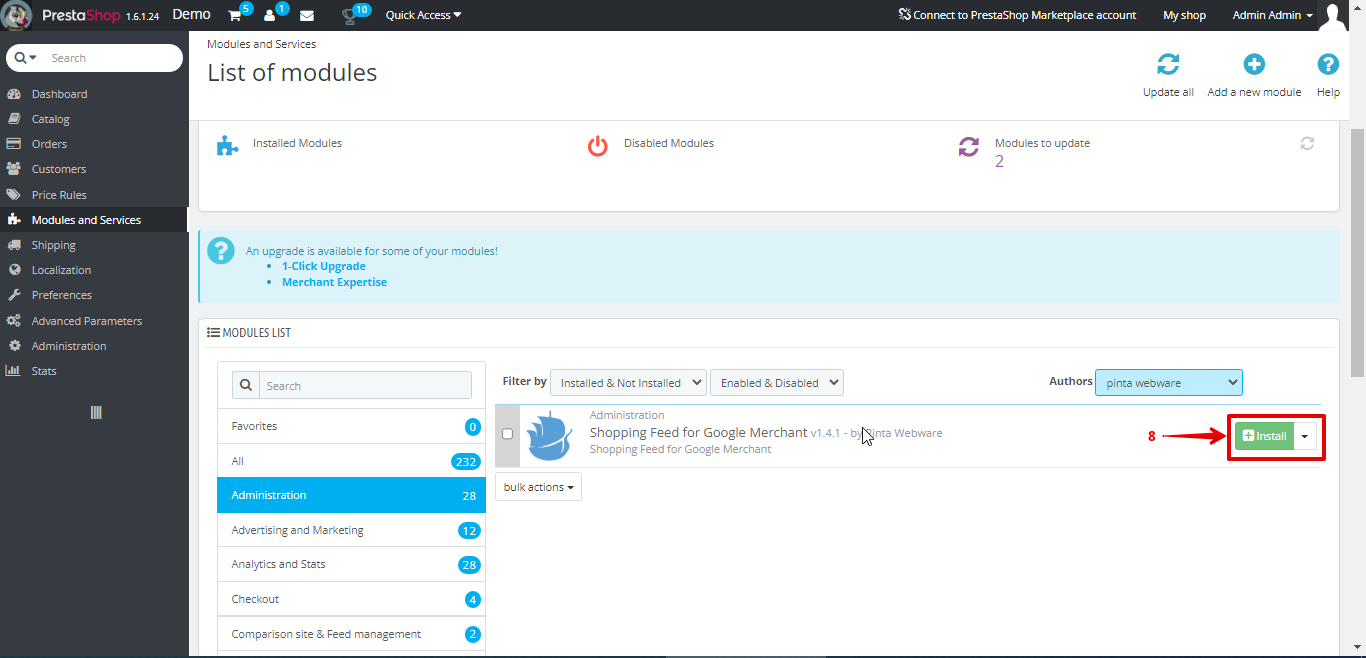
Task: Expand the Quick Access dropdown
Action: (423, 15)
